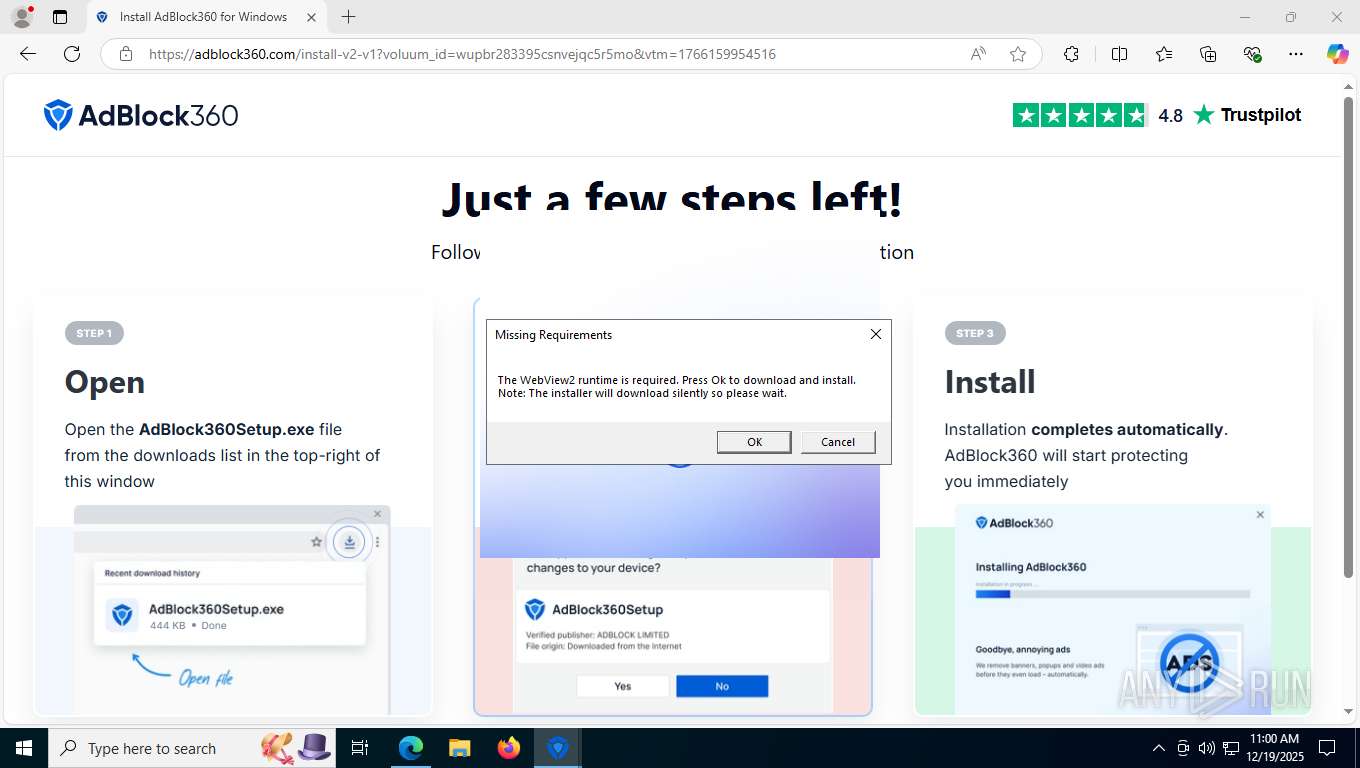Open browser Collections
This screenshot has width=1360, height=768.
(x=1208, y=54)
